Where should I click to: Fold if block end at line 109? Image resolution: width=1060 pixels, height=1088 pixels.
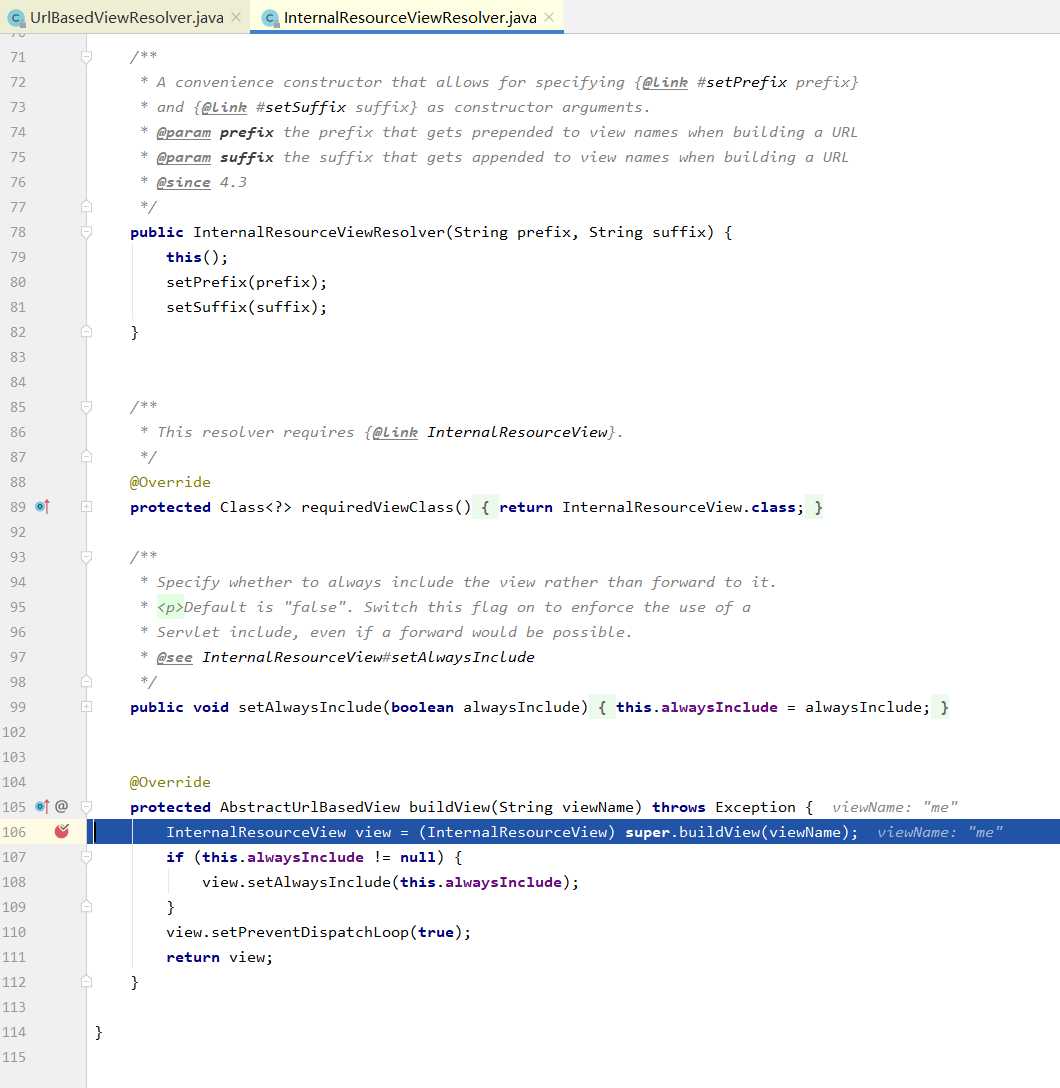tap(86, 906)
